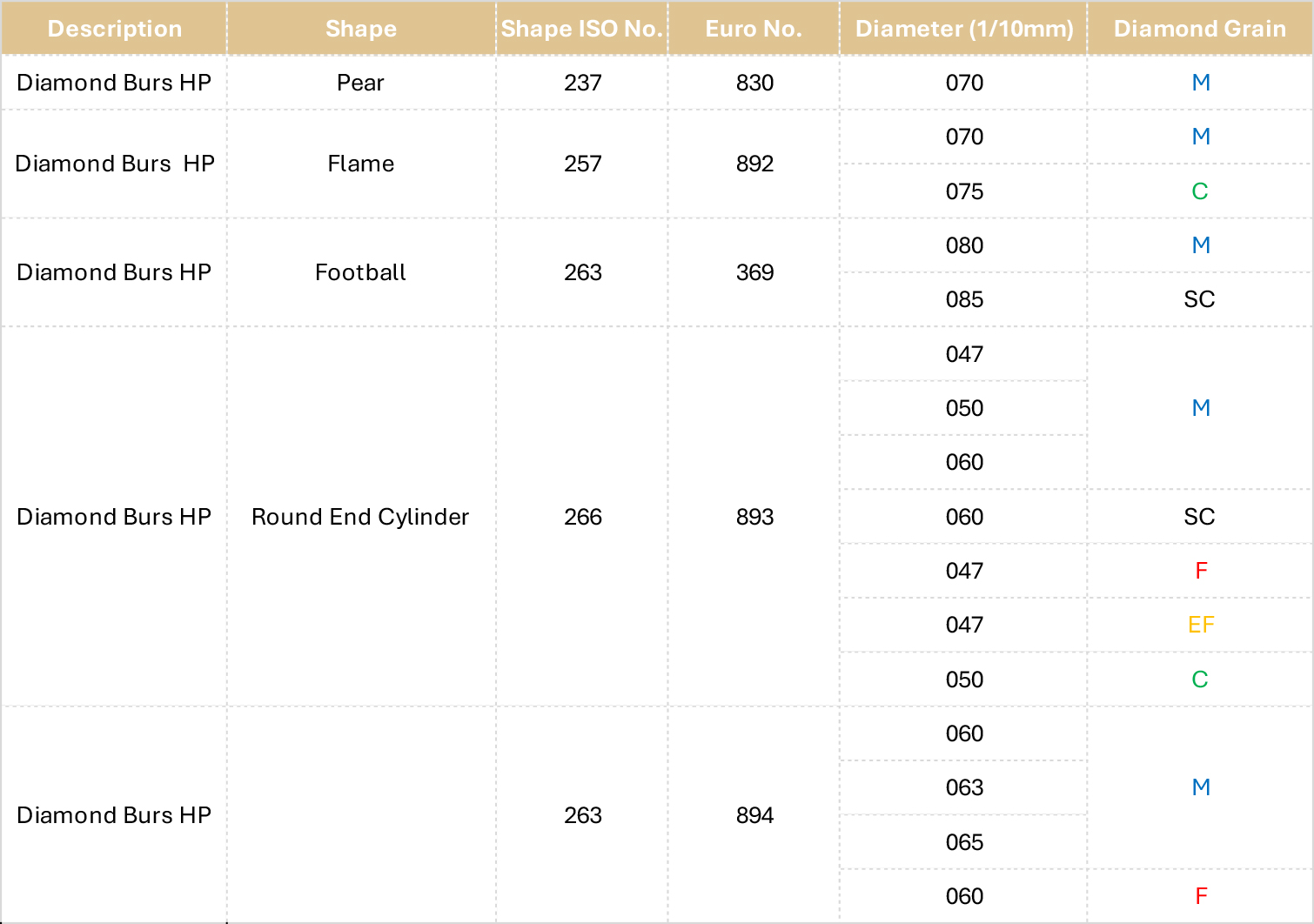The height and width of the screenshot is (924, 1314).
Task: Click ISO number 237 cell
Action: point(583,83)
